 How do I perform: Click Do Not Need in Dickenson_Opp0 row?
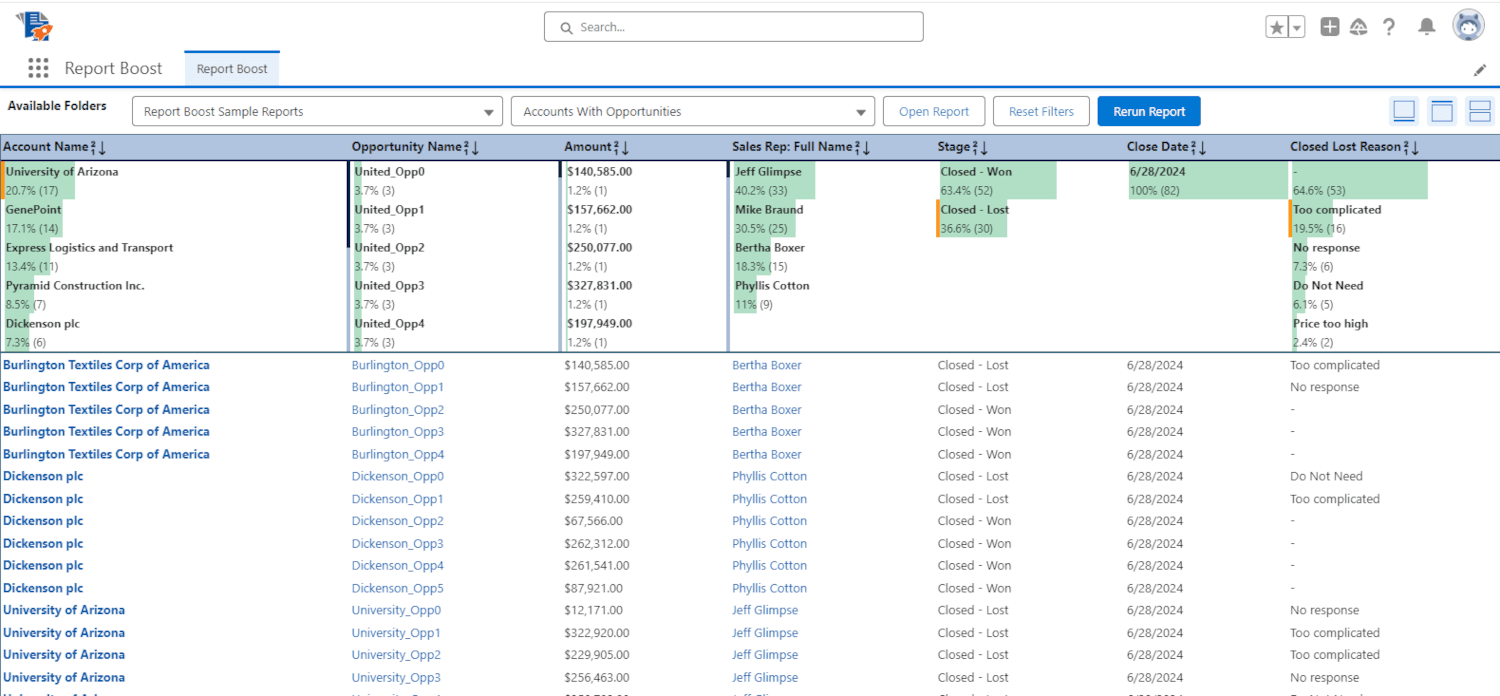1326,476
